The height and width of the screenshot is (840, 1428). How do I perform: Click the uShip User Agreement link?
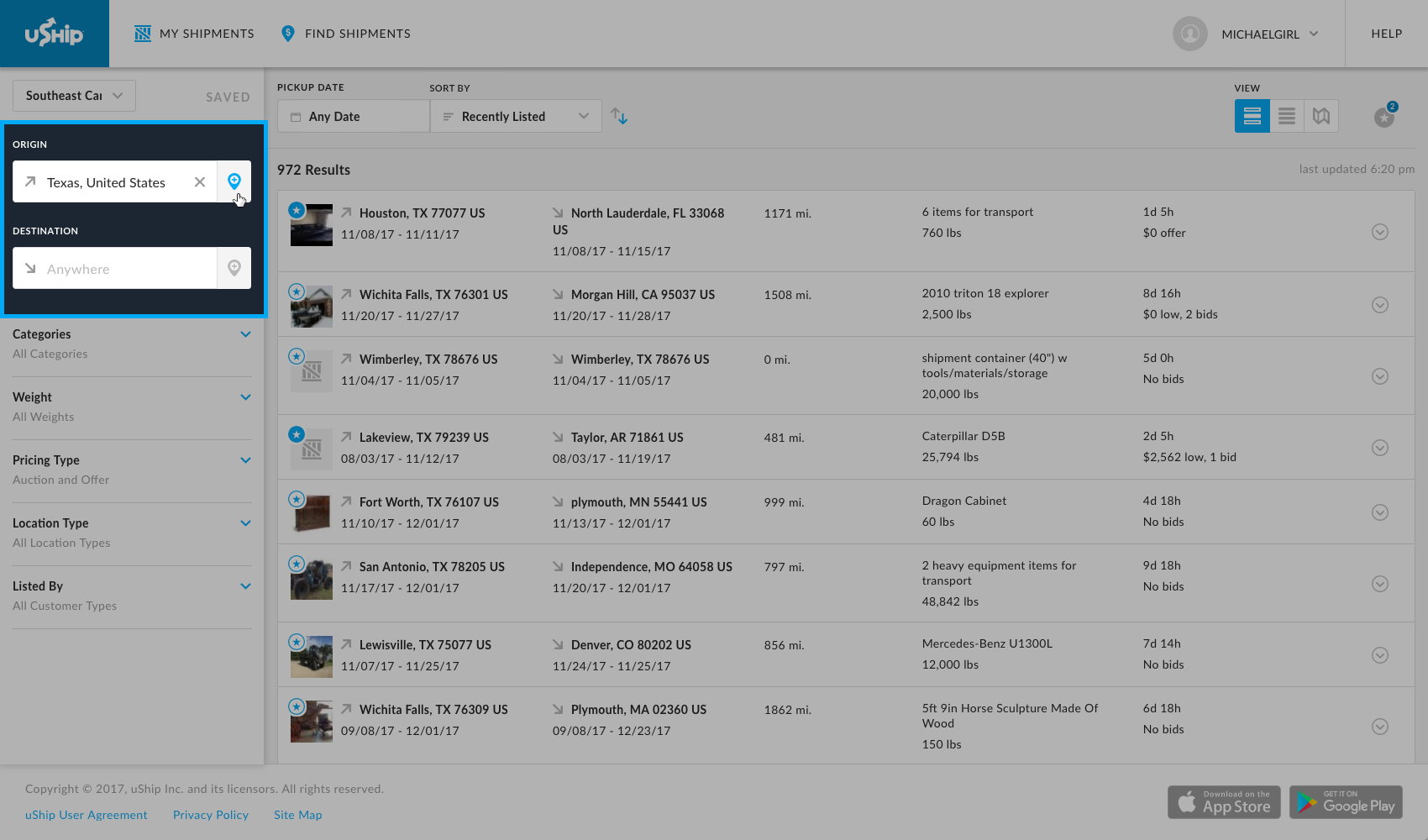tap(86, 815)
